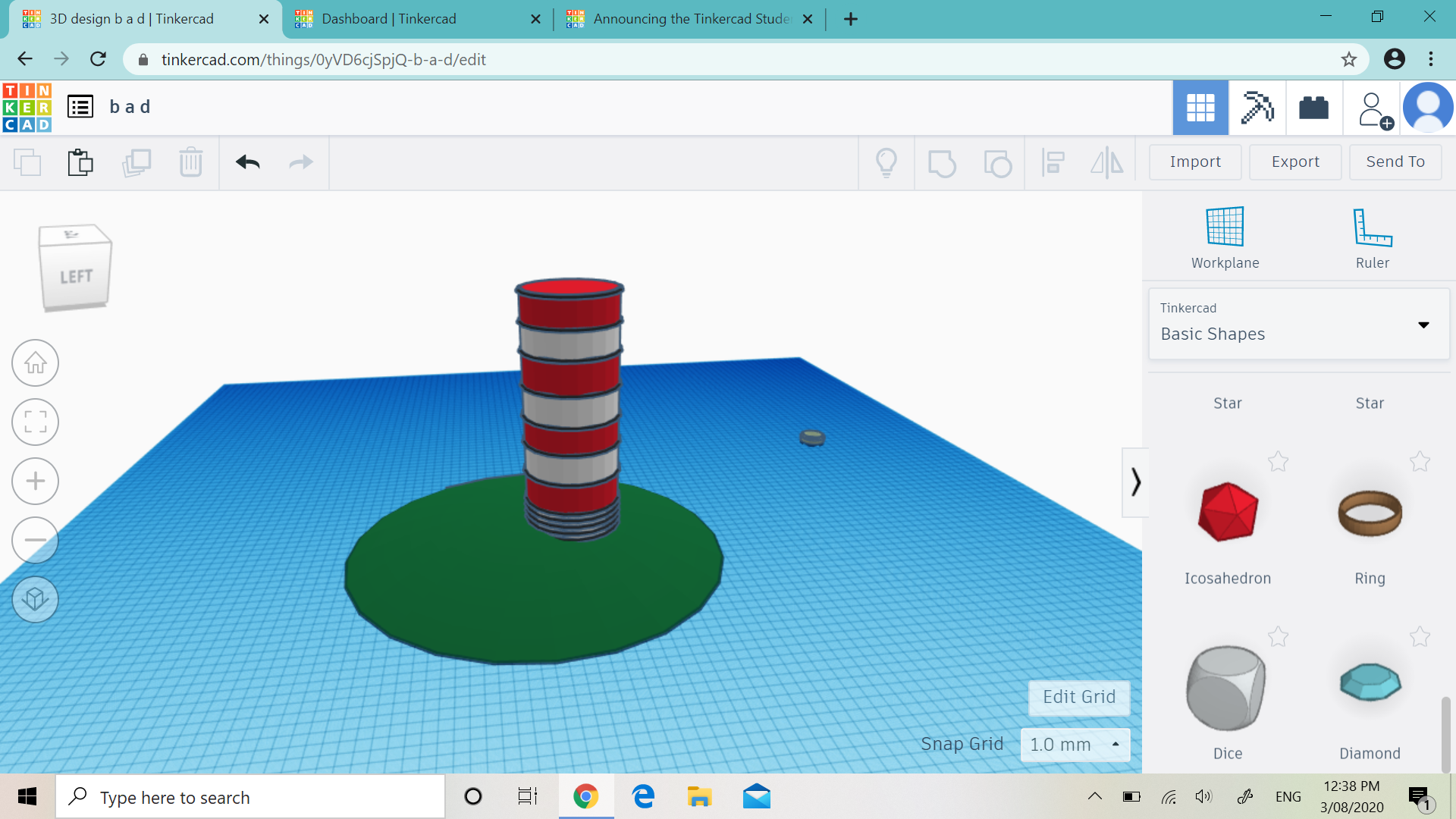This screenshot has width=1456, height=819.
Task: Select the red striped cylinder tower
Action: point(570,409)
